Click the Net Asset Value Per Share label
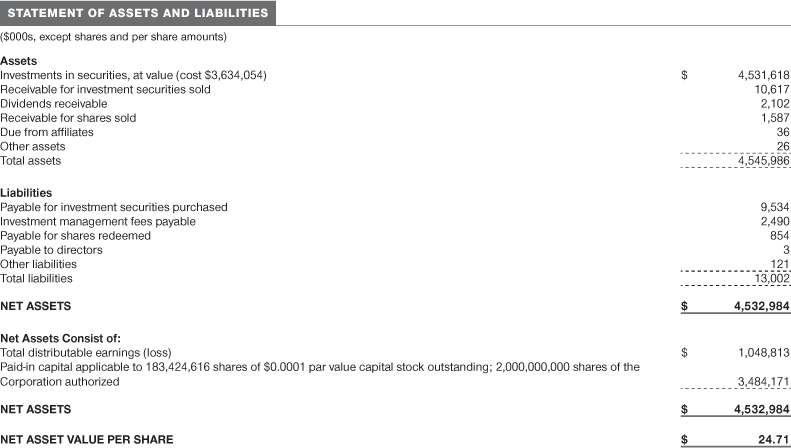Viewport: 791px width, 448px height. pos(86,439)
